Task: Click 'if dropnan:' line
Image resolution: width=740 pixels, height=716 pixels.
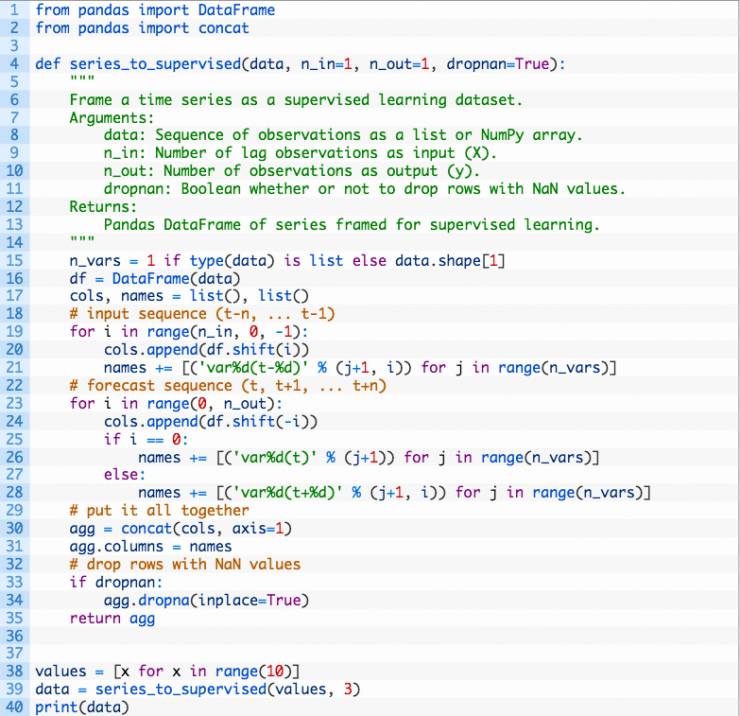Action: [116, 582]
